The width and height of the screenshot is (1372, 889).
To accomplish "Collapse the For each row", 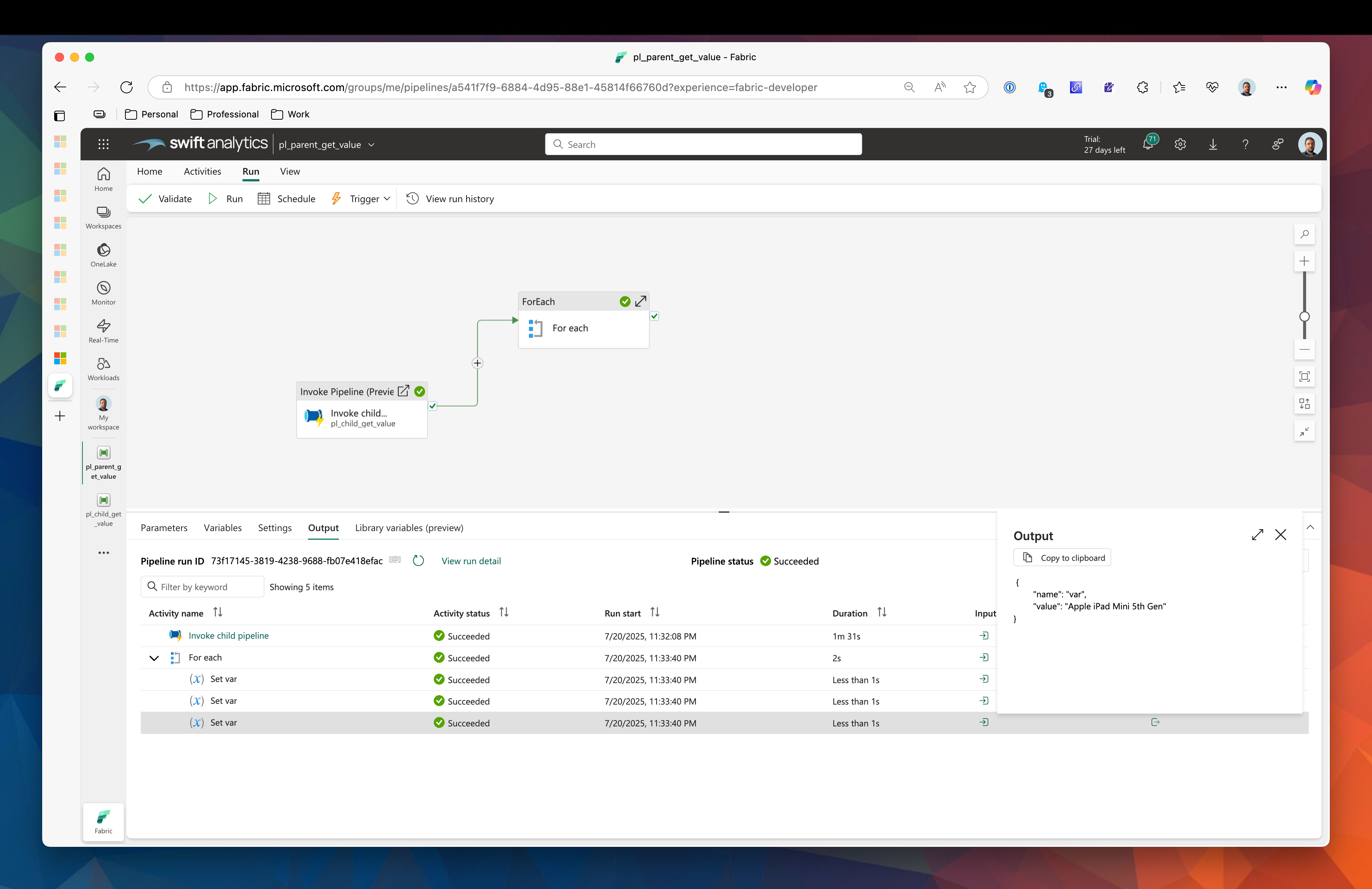I will [x=154, y=658].
